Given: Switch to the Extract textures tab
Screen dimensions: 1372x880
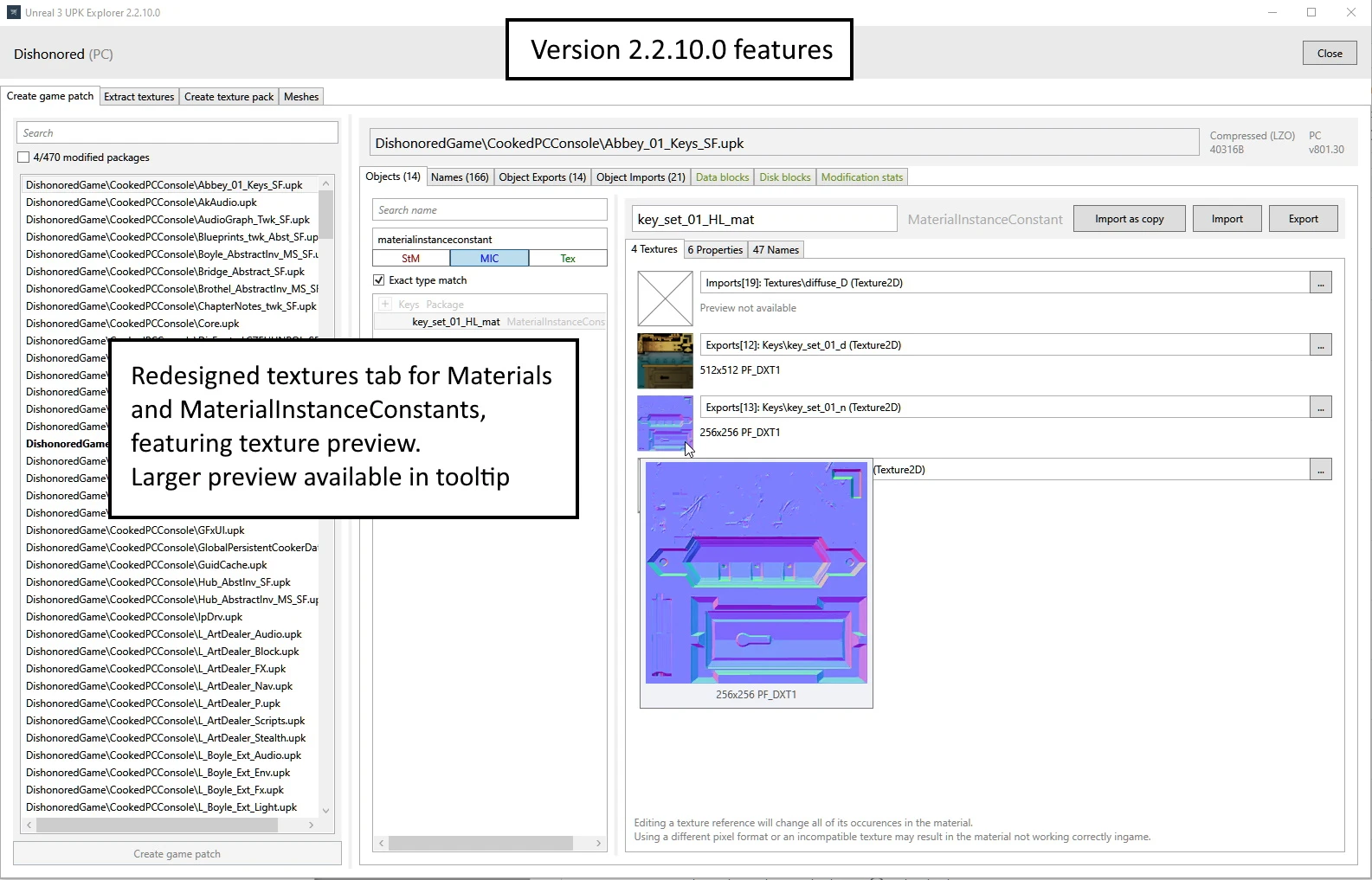Looking at the screenshot, I should pos(138,97).
